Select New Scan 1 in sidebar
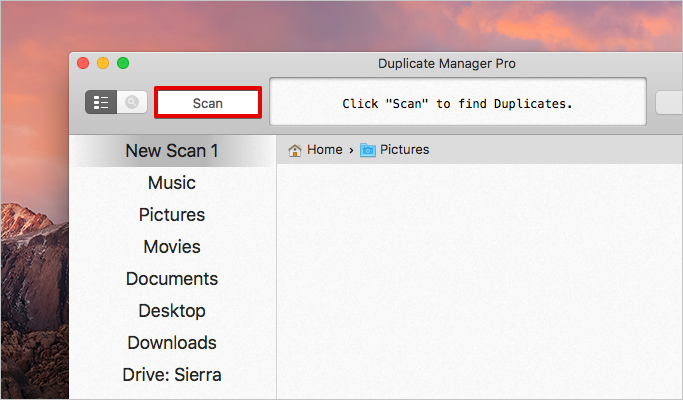The image size is (683, 400). pos(171,151)
